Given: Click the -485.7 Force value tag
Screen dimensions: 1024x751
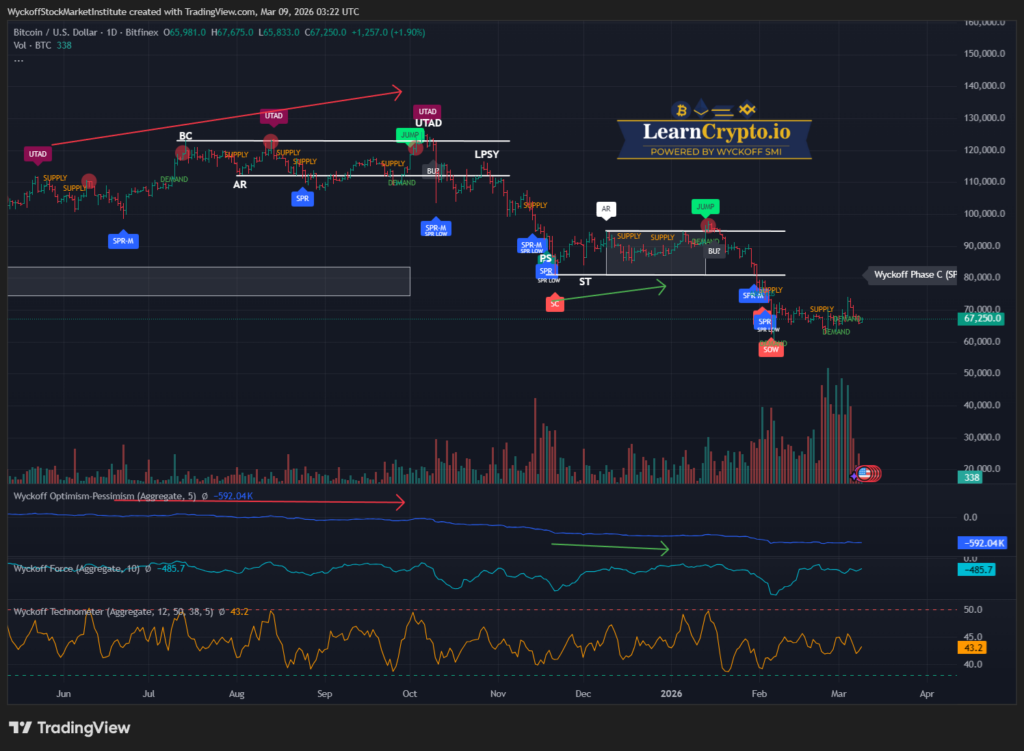Looking at the screenshot, I should click(976, 569).
